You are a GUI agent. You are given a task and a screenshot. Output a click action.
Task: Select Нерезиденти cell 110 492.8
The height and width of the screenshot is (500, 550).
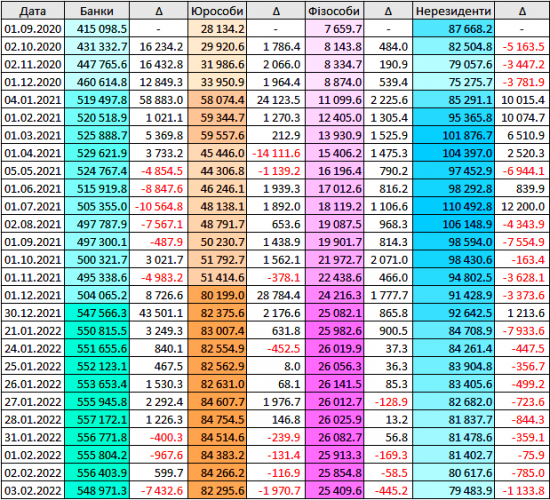point(453,207)
